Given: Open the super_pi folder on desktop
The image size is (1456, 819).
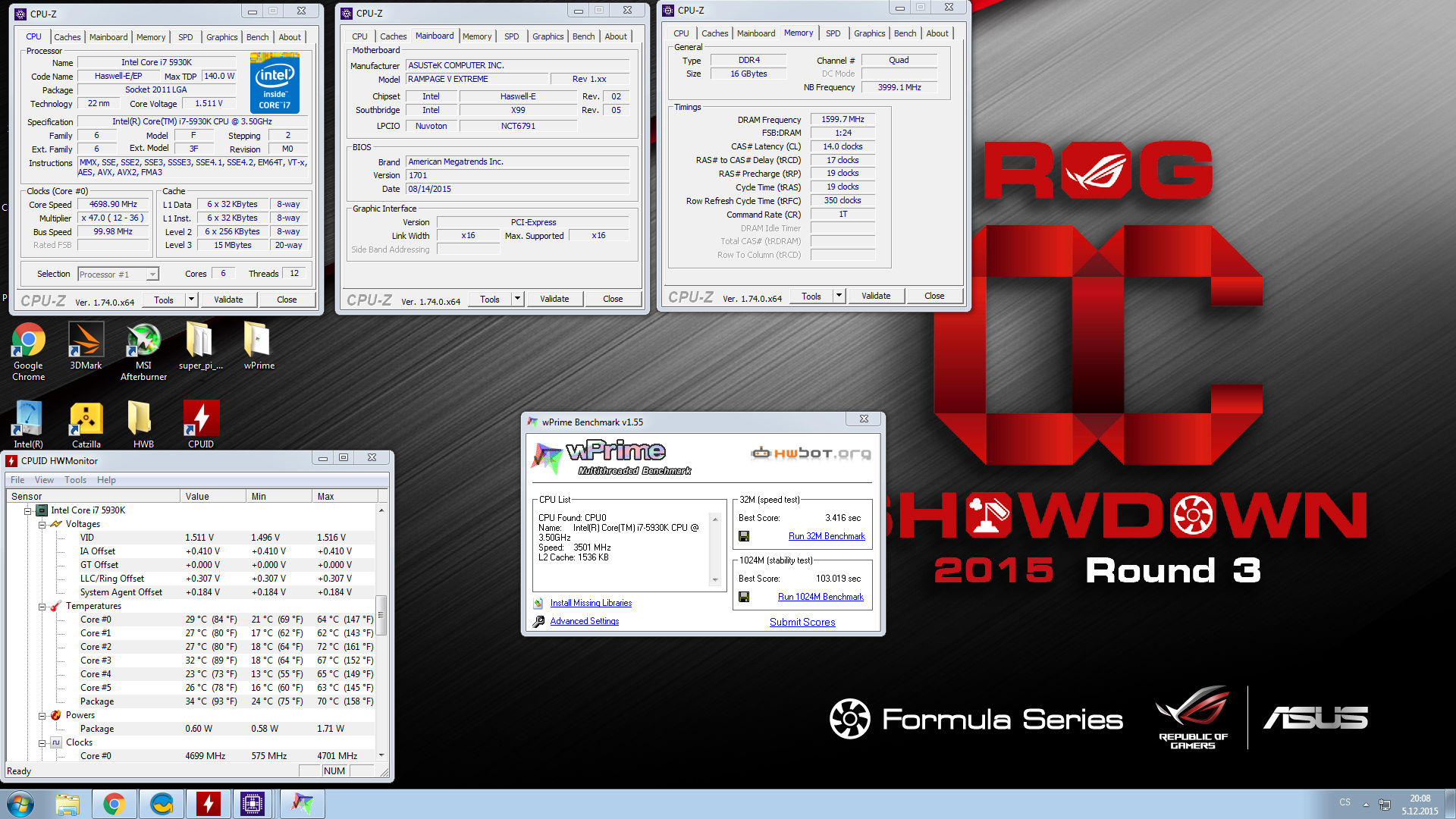Looking at the screenshot, I should (x=200, y=345).
